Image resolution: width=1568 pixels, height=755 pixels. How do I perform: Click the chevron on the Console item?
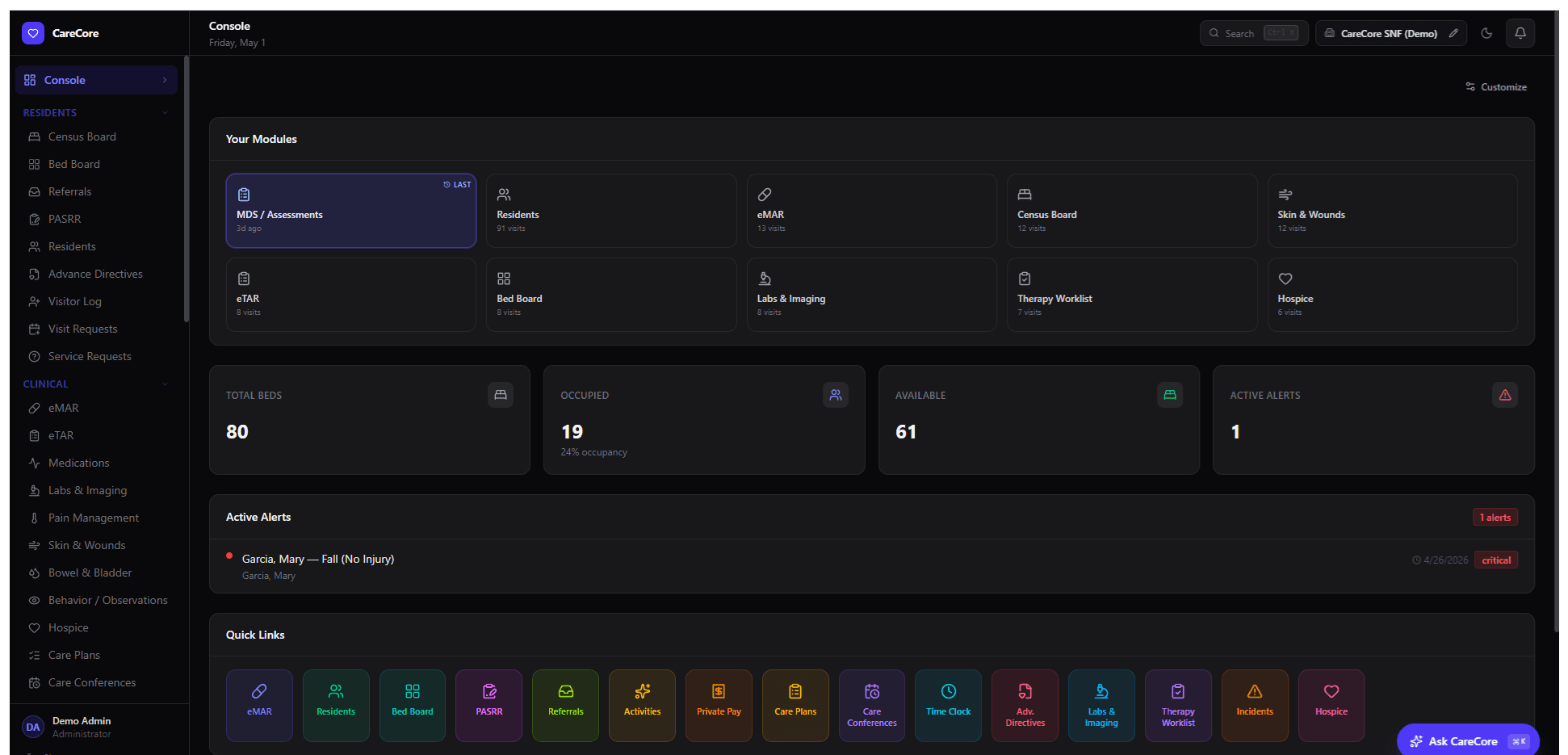[165, 80]
